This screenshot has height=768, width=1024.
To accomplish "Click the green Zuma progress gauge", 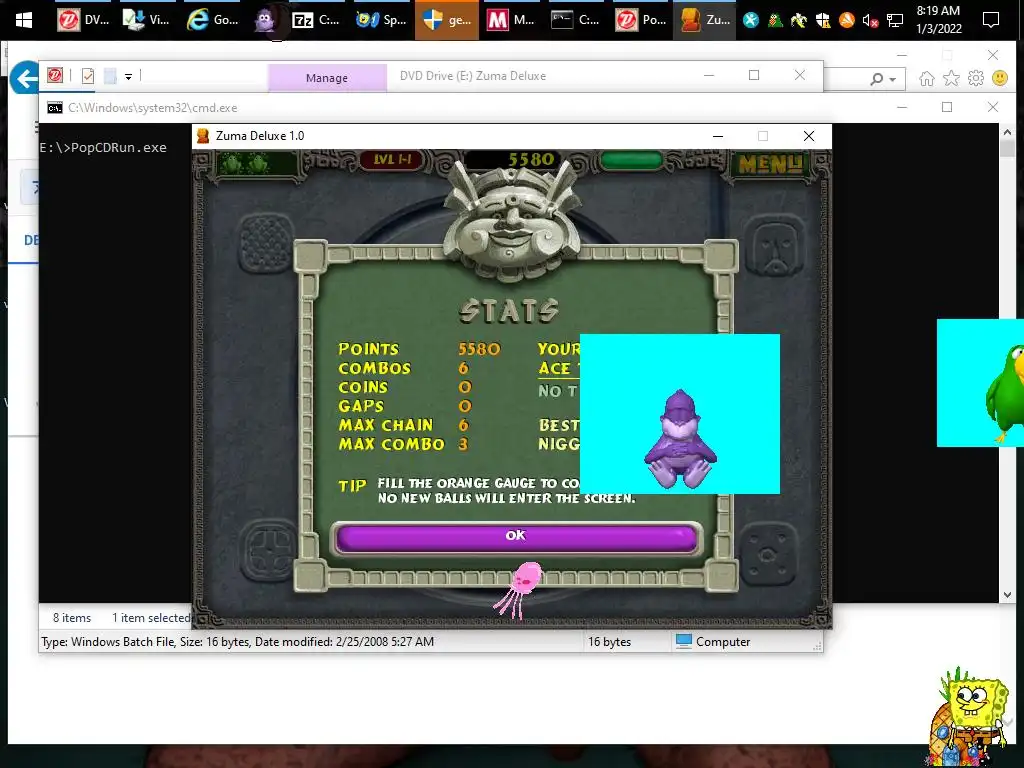I will coord(632,160).
